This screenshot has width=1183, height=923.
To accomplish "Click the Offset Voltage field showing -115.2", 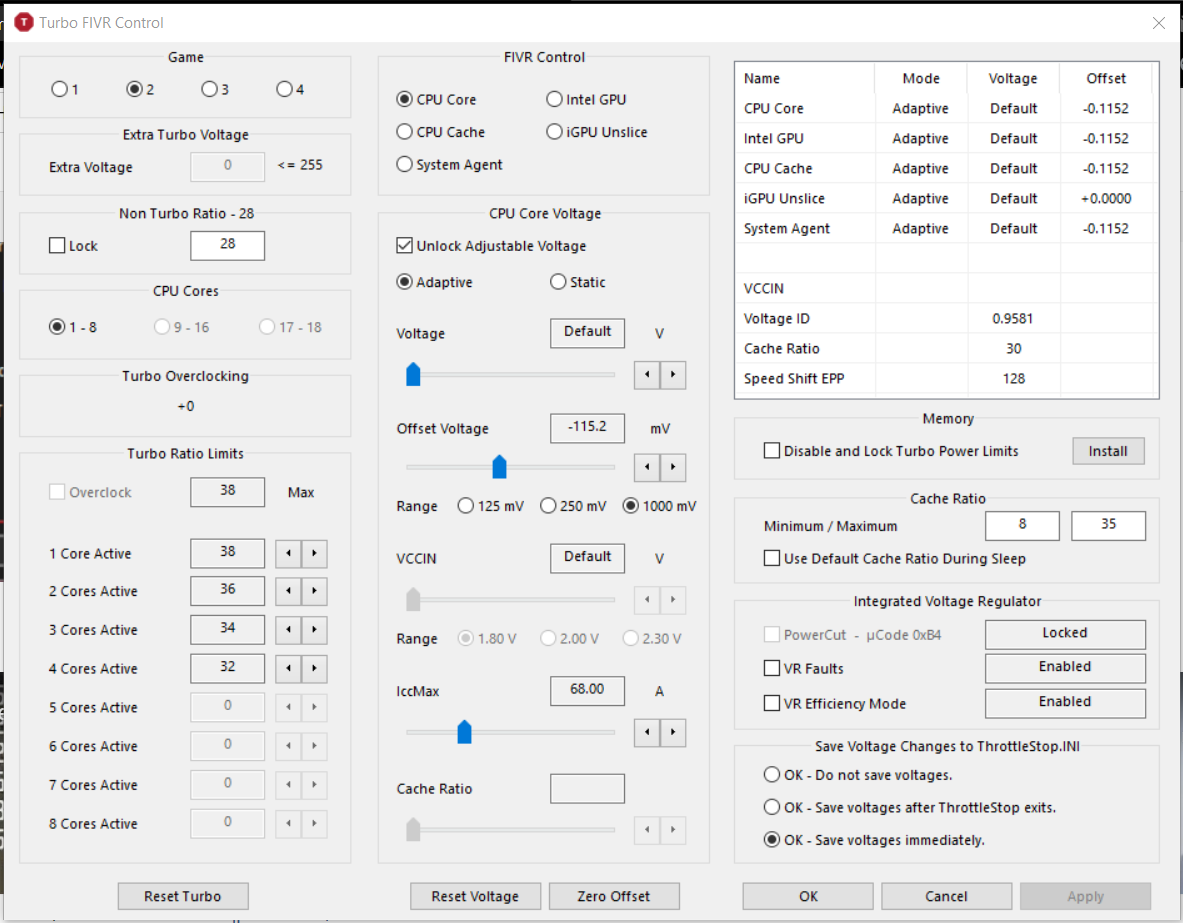I will pos(587,428).
